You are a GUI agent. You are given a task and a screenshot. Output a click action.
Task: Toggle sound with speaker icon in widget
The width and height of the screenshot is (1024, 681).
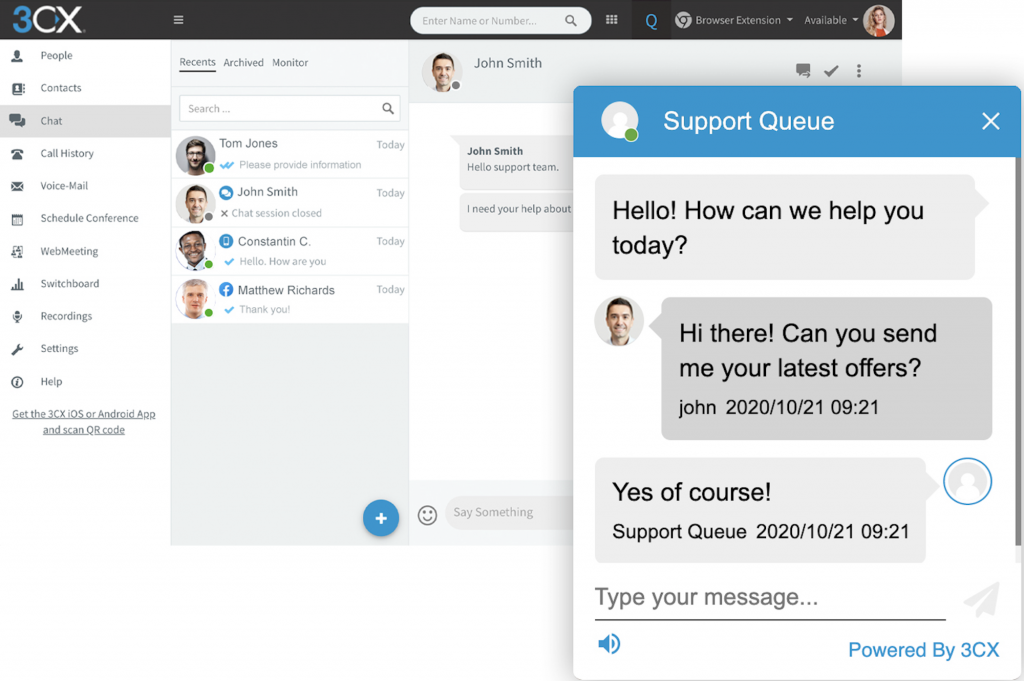pos(608,644)
